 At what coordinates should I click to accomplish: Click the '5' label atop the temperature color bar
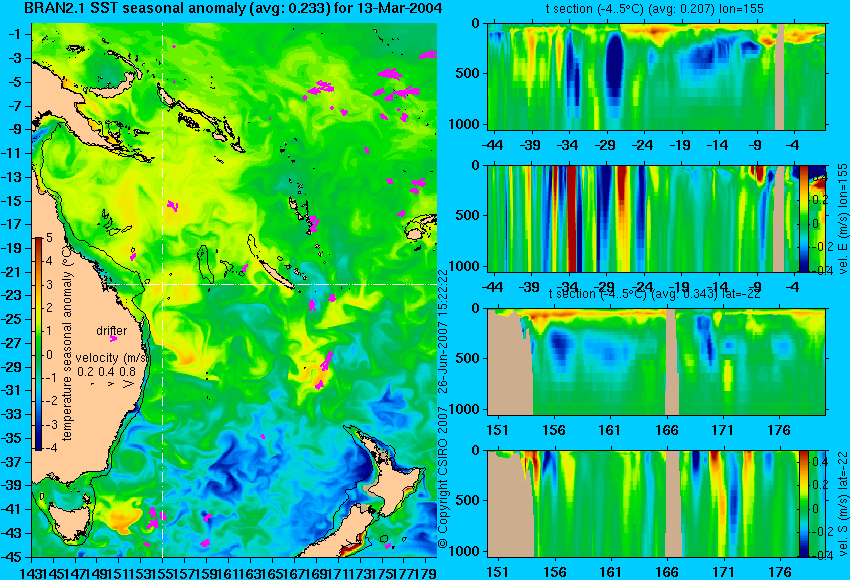click(x=49, y=237)
